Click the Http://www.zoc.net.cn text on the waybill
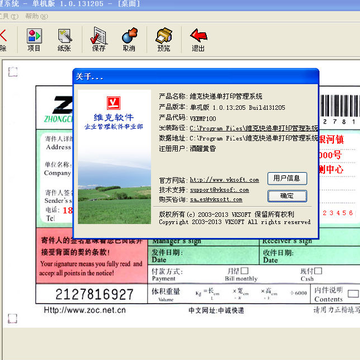Screen dimensions: 360x360 click(85, 310)
